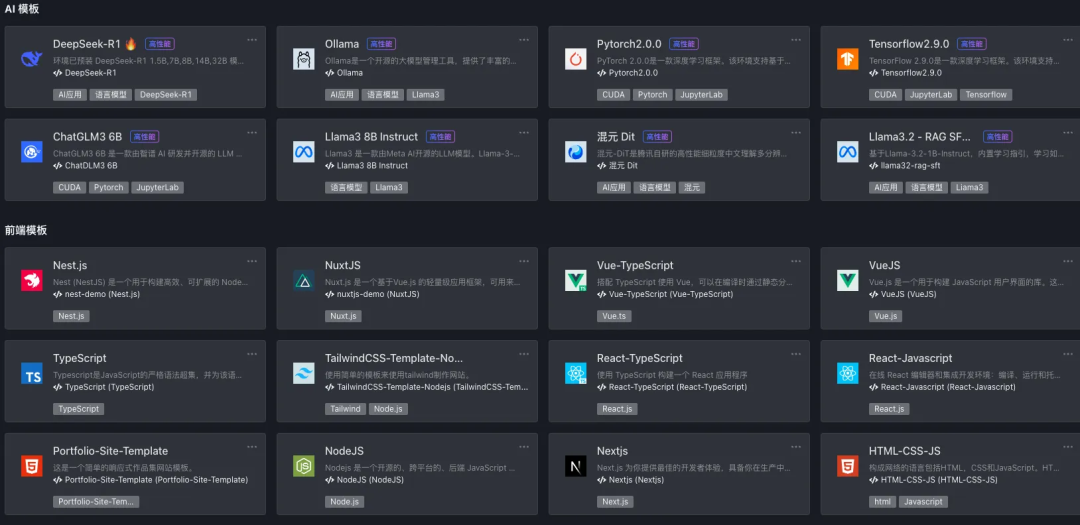Click the Tensorflow2.9.0 orange logo icon

848,59
